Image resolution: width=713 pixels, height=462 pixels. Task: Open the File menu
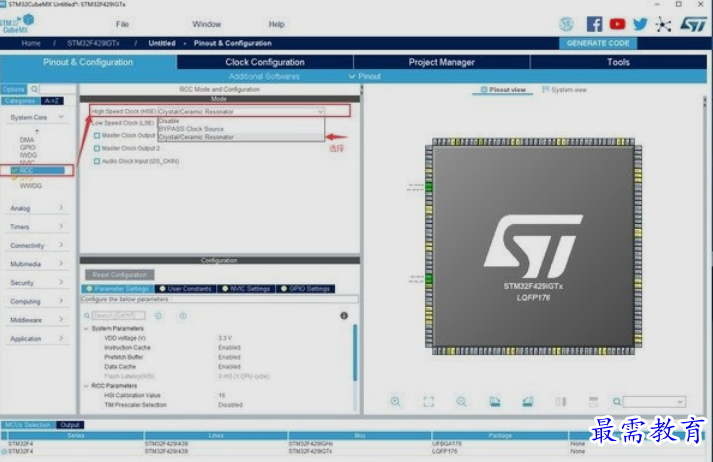pyautogui.click(x=122, y=24)
